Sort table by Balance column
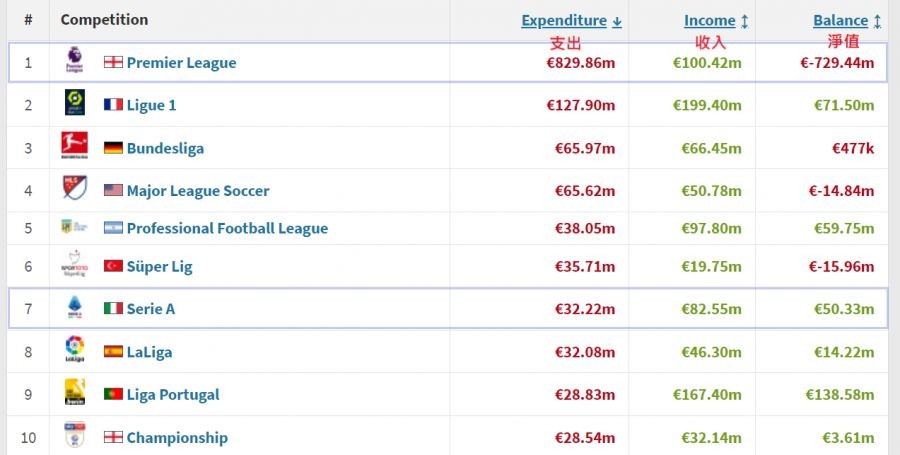 (846, 20)
